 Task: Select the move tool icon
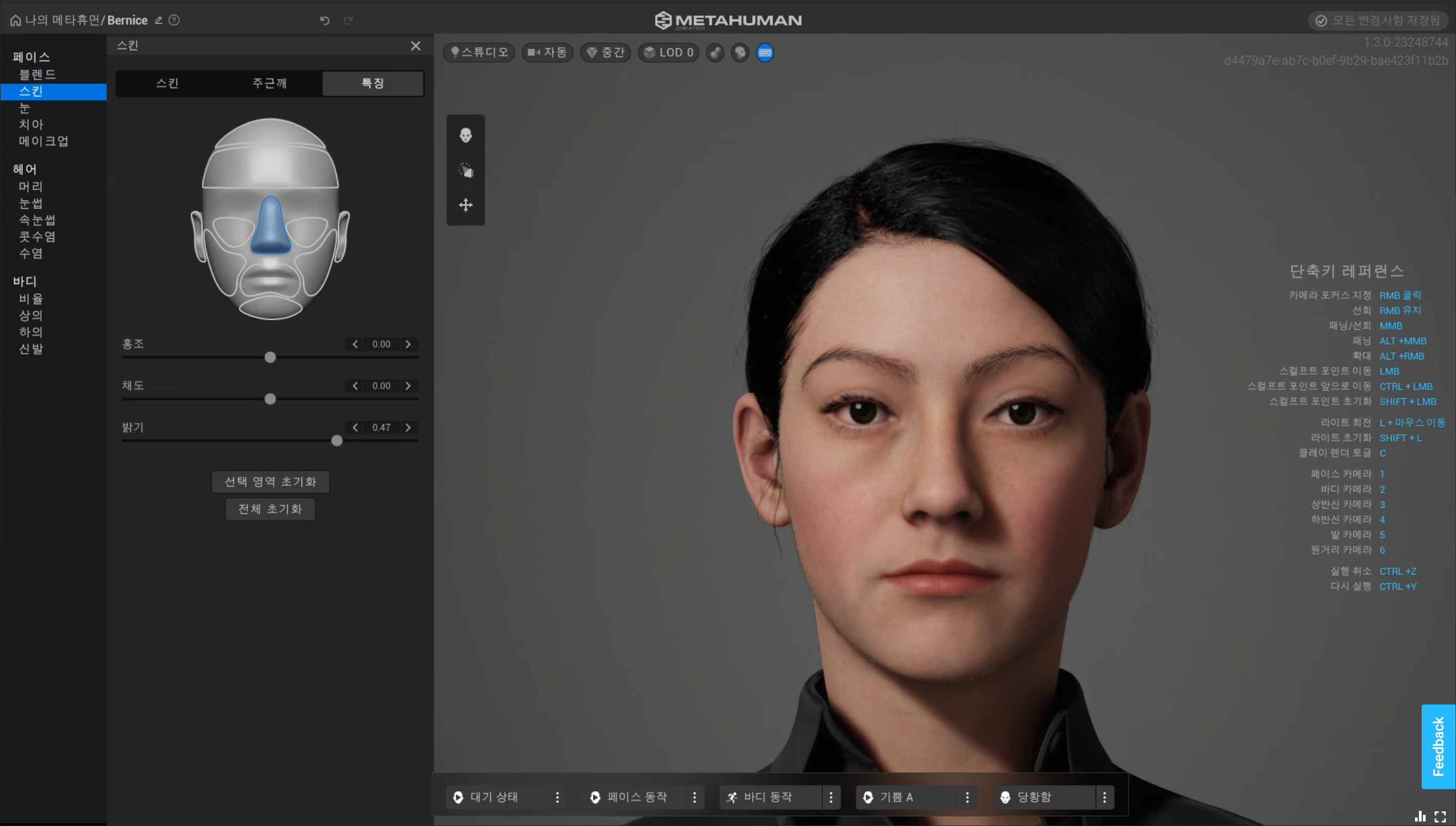[465, 205]
